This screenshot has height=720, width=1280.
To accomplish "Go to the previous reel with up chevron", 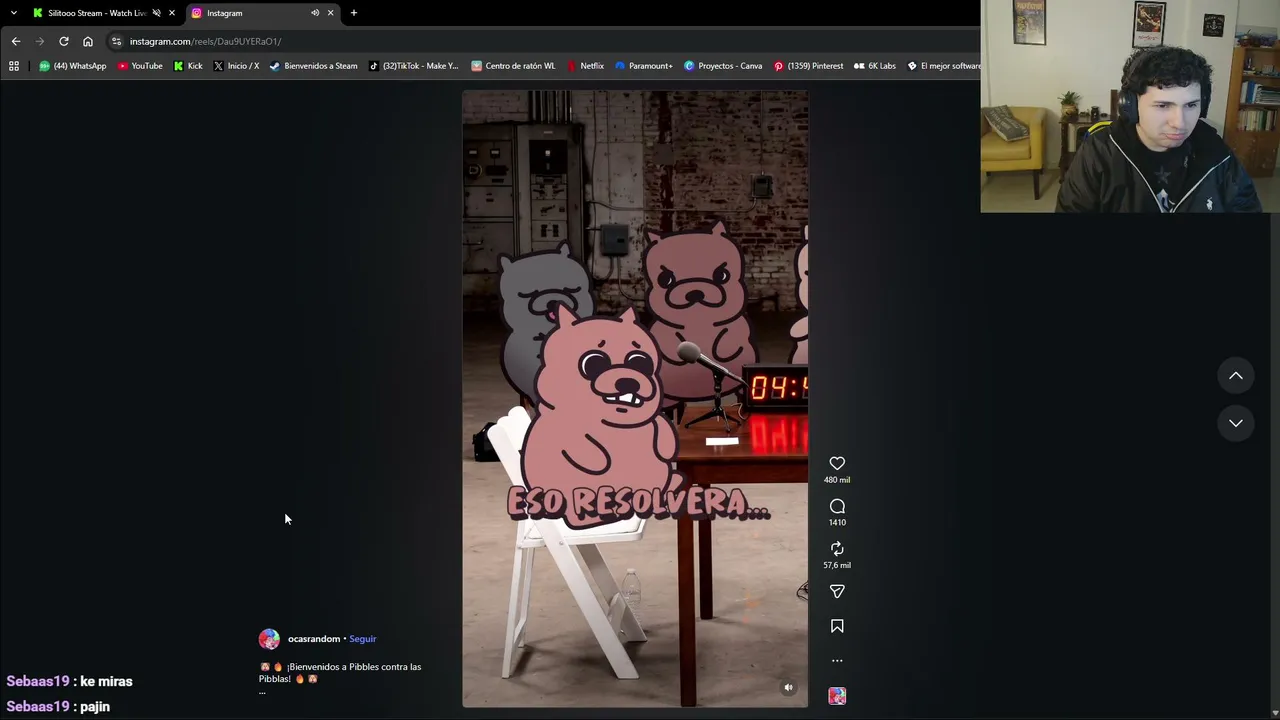I will pyautogui.click(x=1236, y=376).
